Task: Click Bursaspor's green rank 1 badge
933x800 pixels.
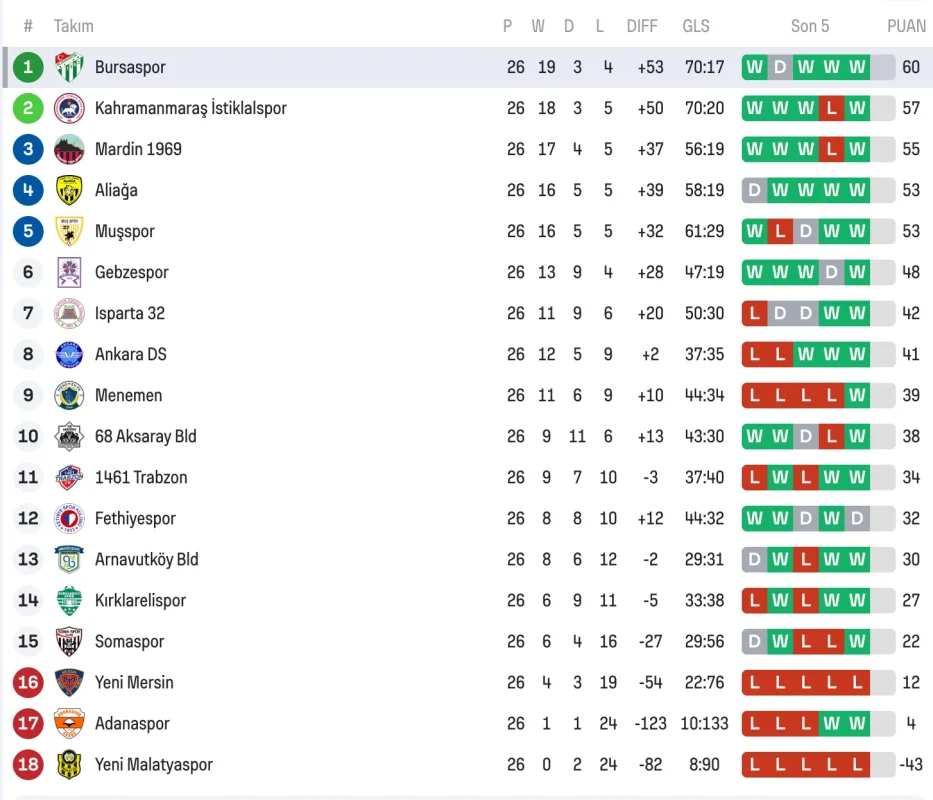Action: pos(28,67)
